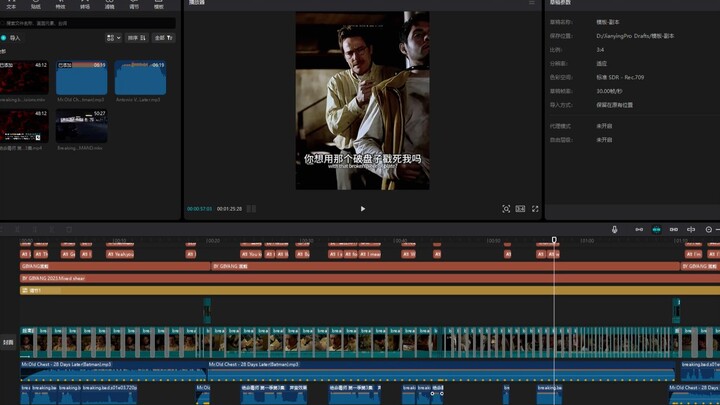Screen dimensions: 720x405
Task: Click the draft save path D:/JianyingPro Drafts
Action: [x=635, y=36]
